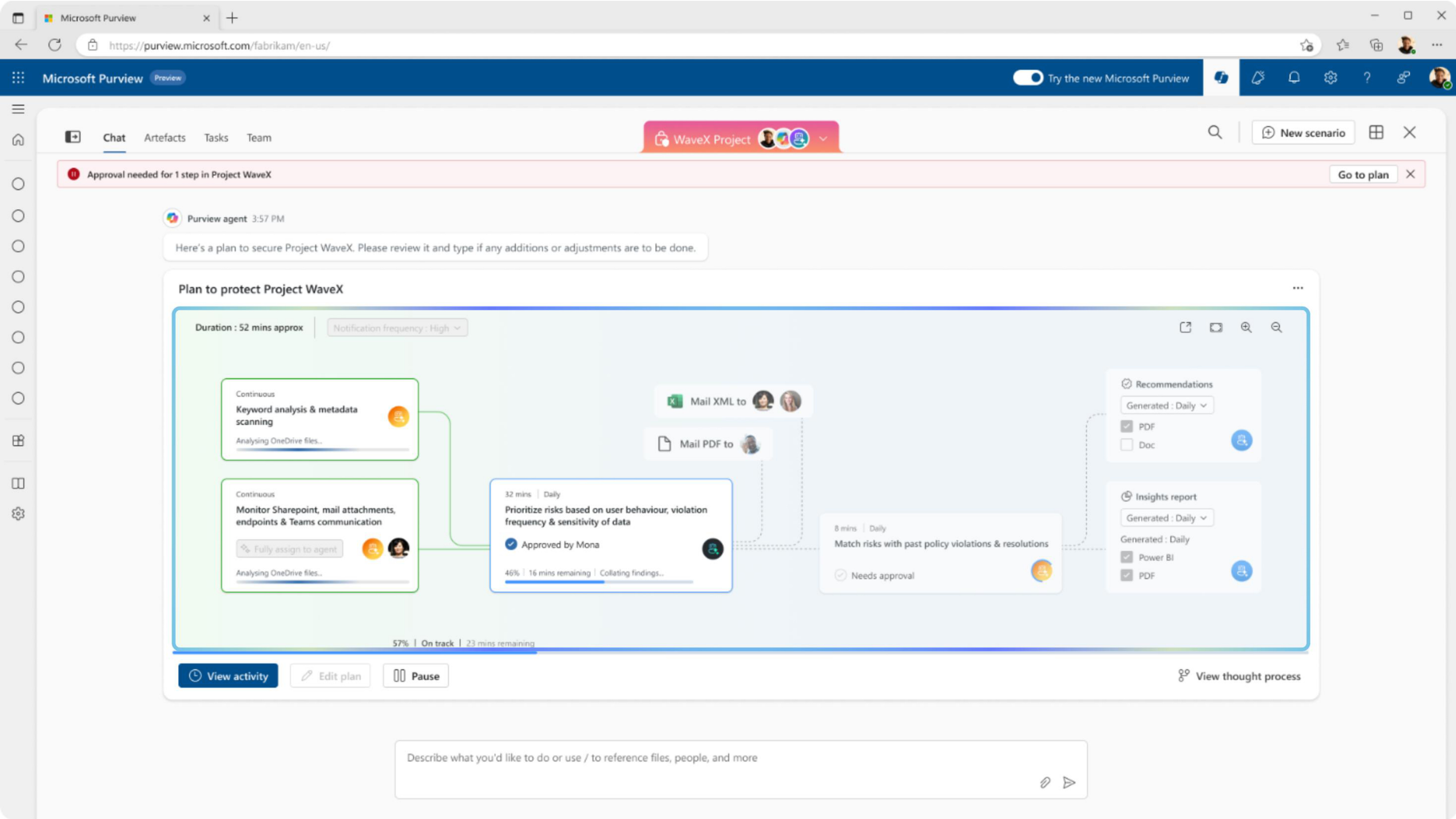
Task: Expand the WaveX Project dropdown chevron
Action: [823, 139]
